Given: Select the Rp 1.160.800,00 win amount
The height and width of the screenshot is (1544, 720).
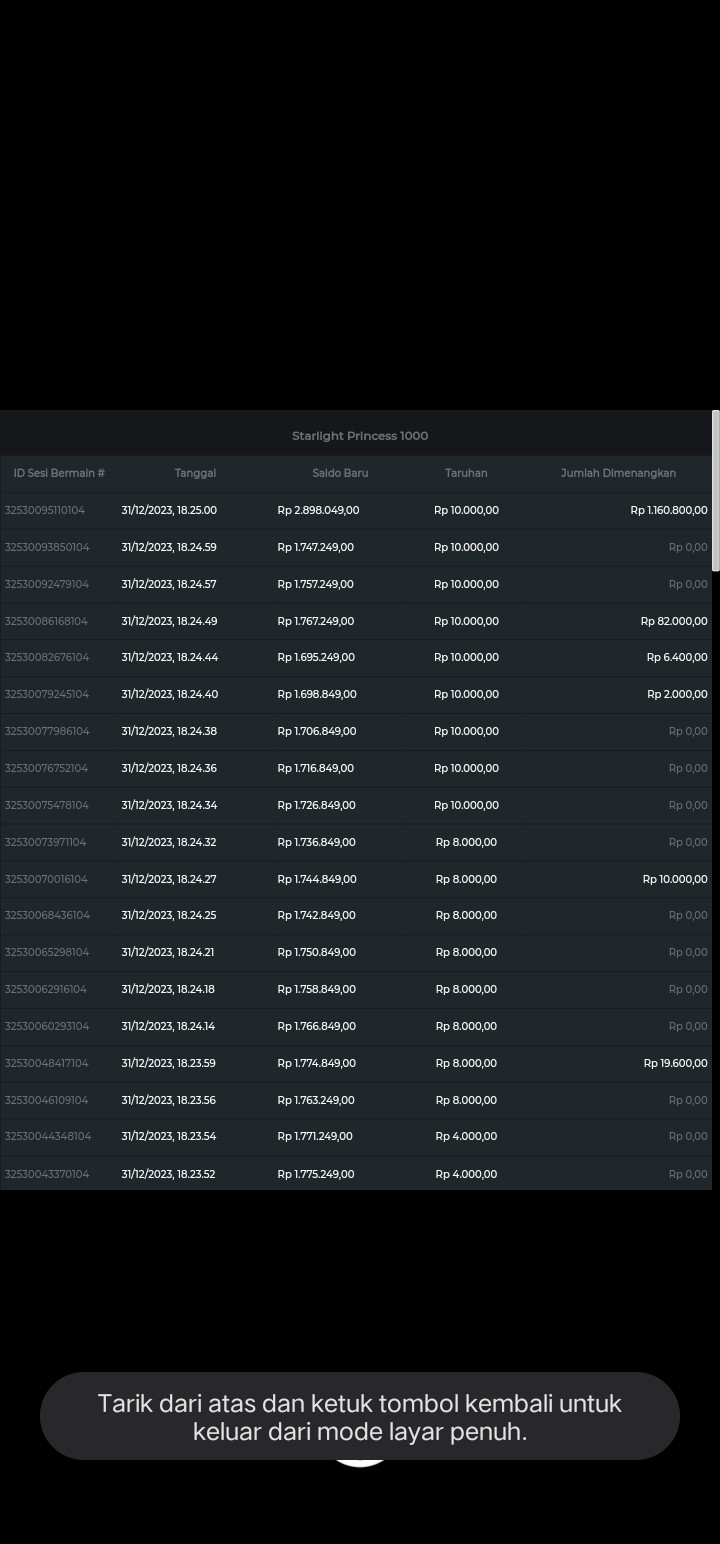Looking at the screenshot, I should point(668,510).
